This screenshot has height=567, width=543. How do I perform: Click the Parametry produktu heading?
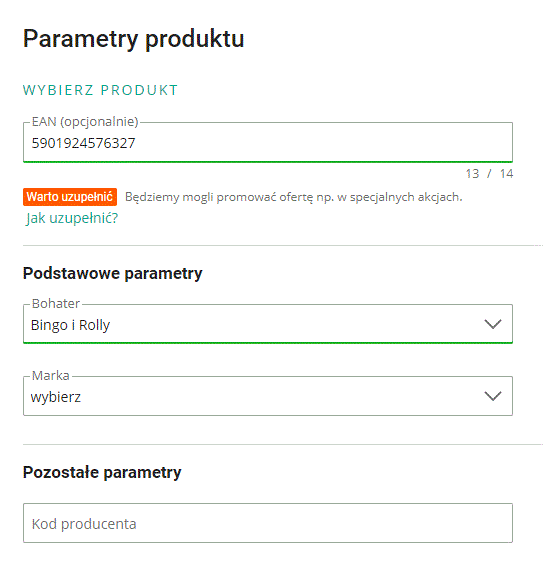pos(133,39)
